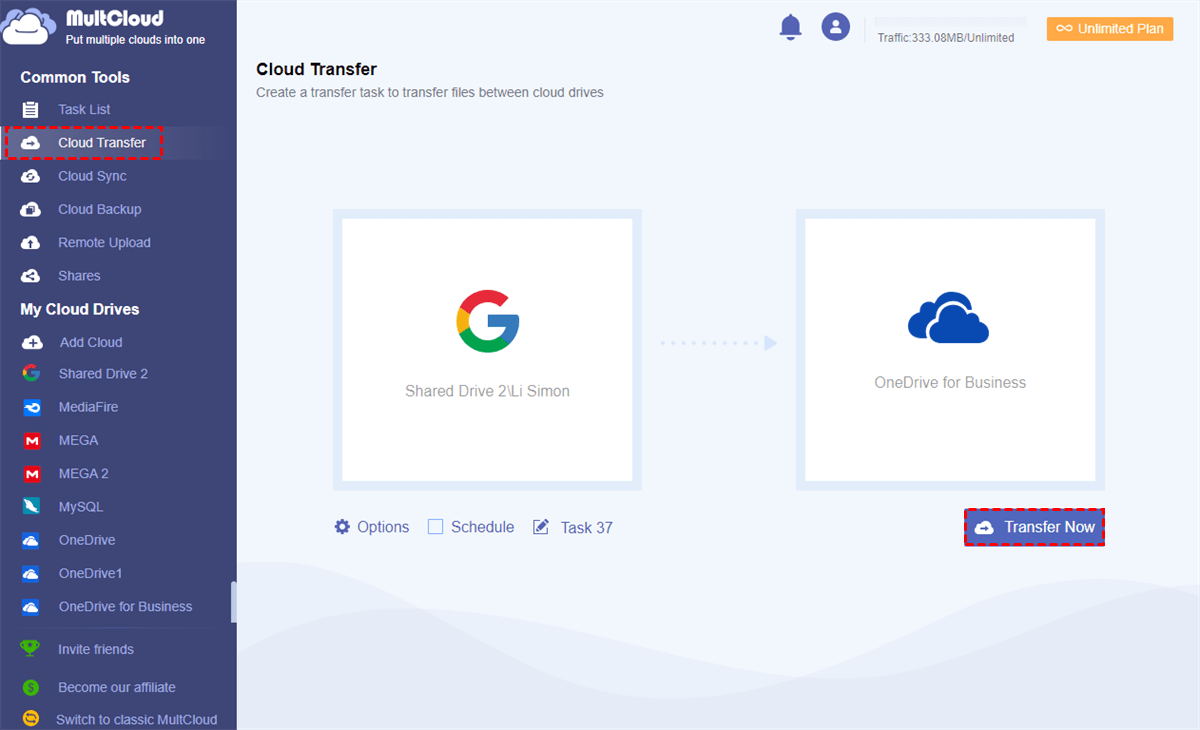Screen dimensions: 1200x730
Task: Open notifications bell icon
Action: (790, 27)
